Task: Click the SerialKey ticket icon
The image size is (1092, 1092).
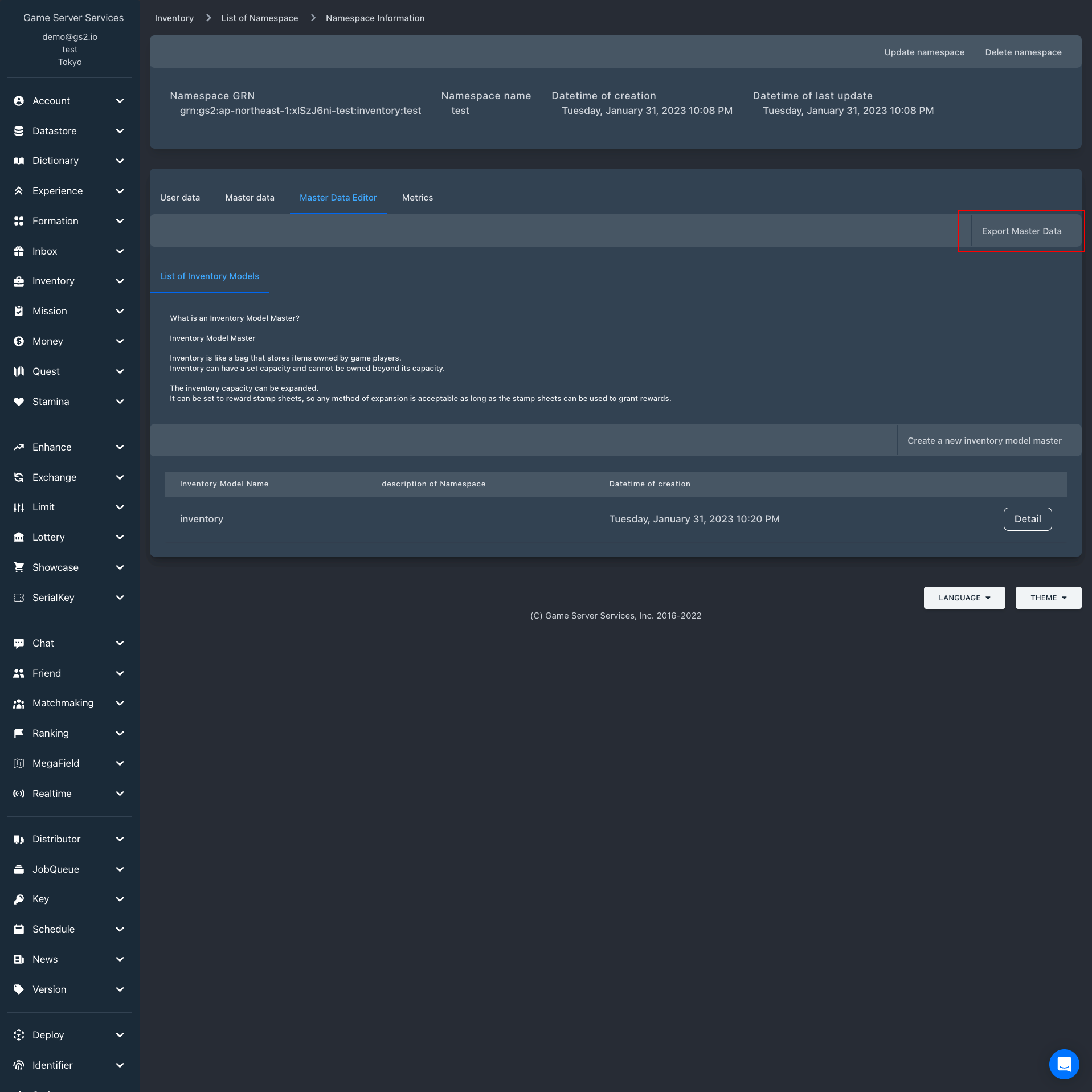Action: click(19, 598)
